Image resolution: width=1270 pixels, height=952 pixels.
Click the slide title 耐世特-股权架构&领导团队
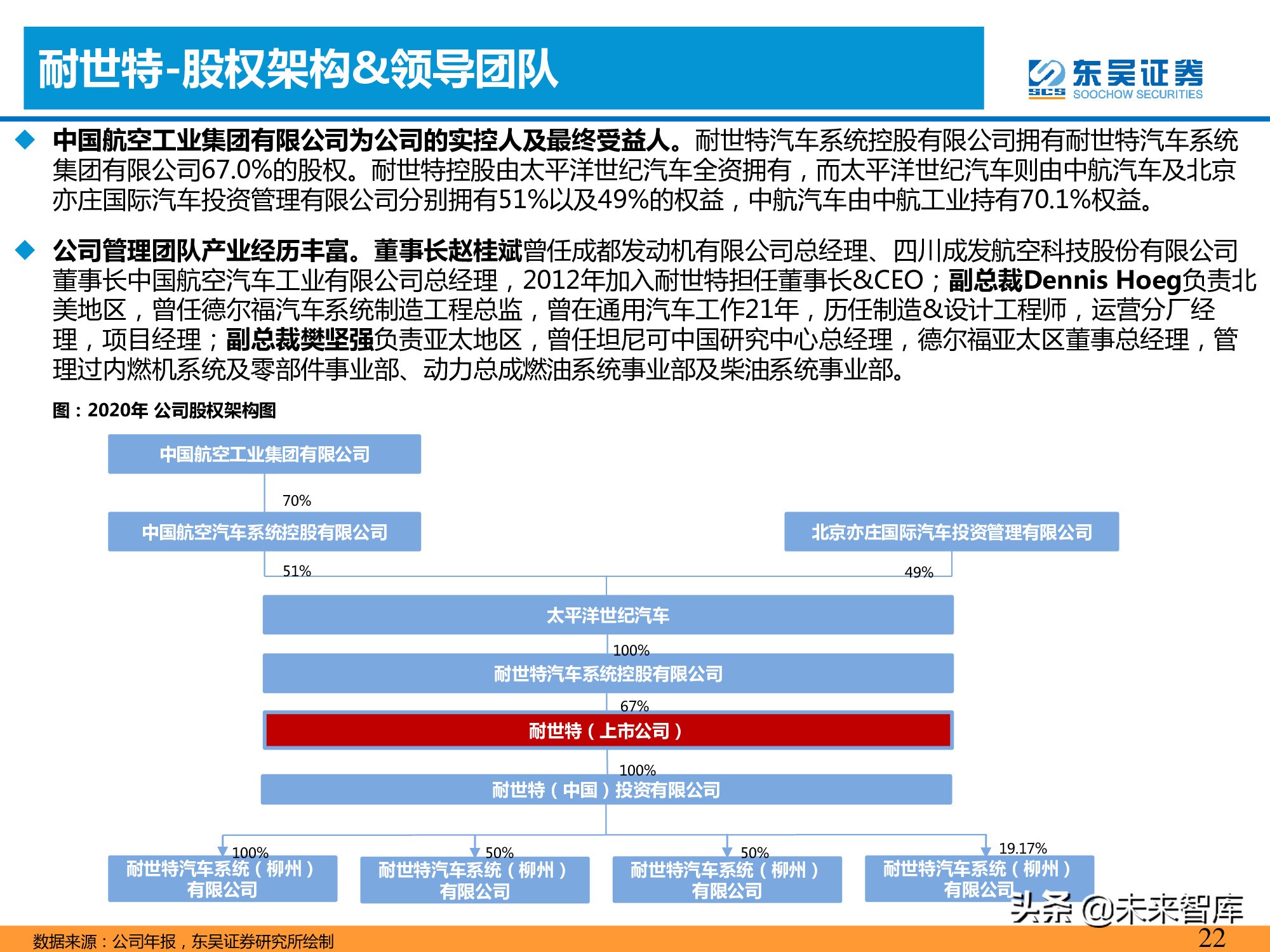[298, 69]
